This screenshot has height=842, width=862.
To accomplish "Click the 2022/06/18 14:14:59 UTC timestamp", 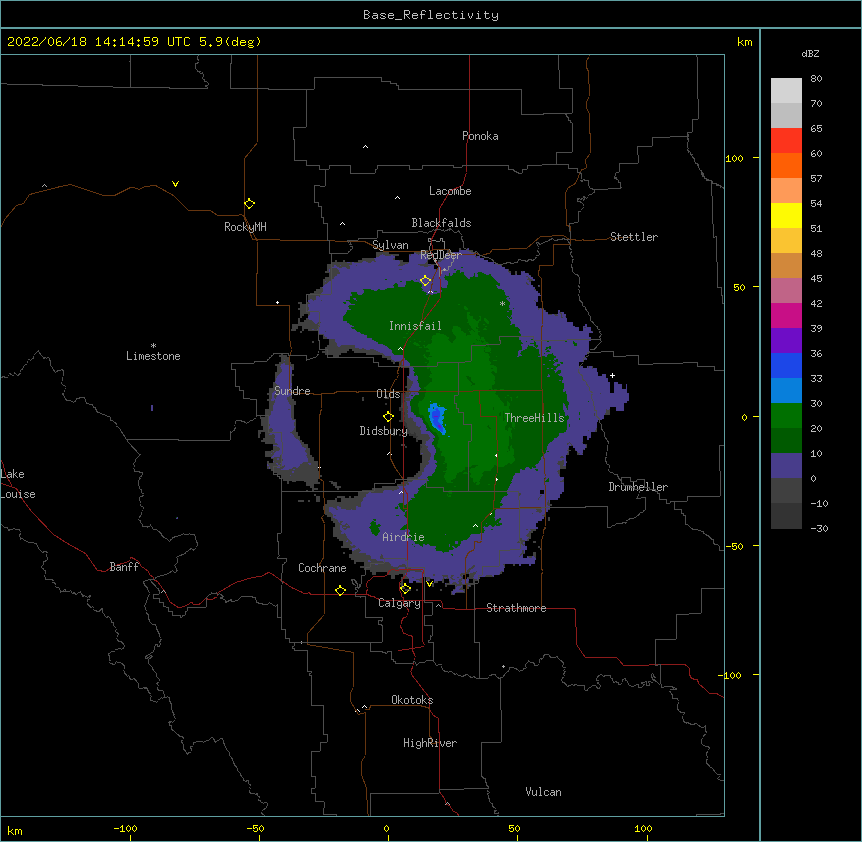I will point(99,42).
